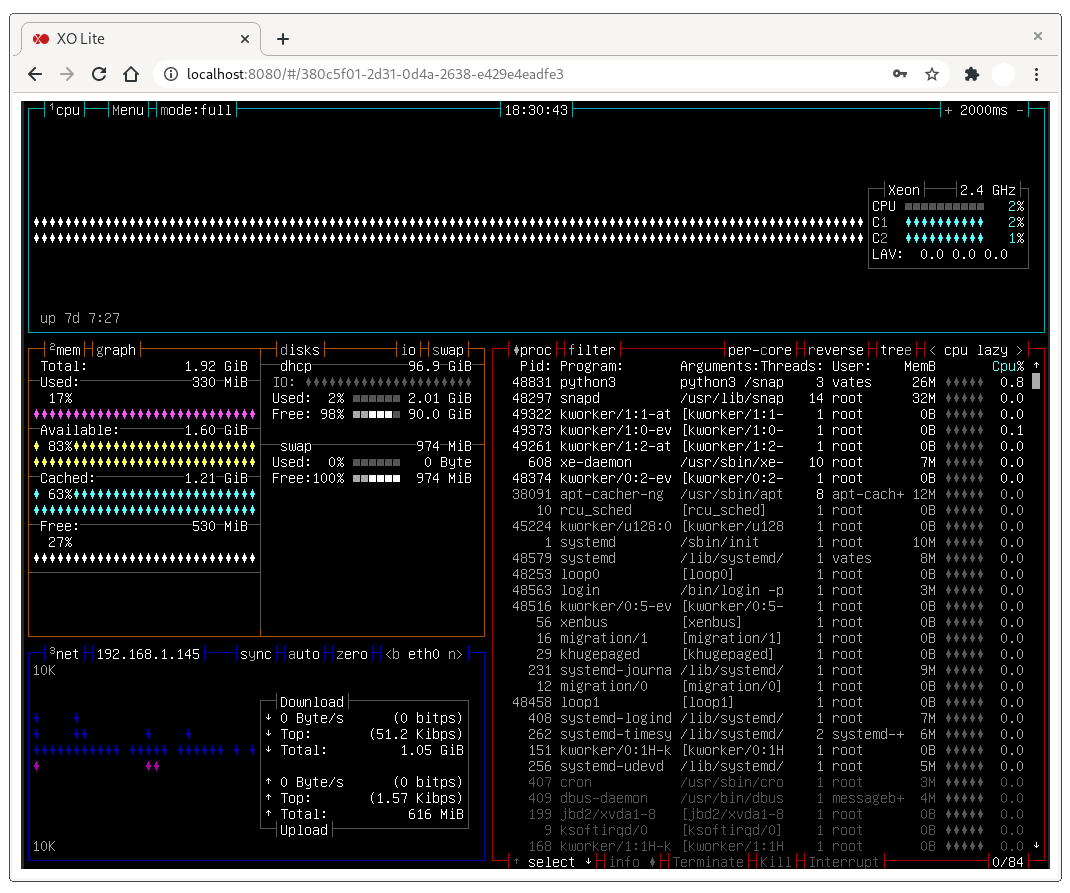Switch to next sort column after cpu lazy
Image resolution: width=1070 pixels, height=893 pixels.
pos(1020,350)
